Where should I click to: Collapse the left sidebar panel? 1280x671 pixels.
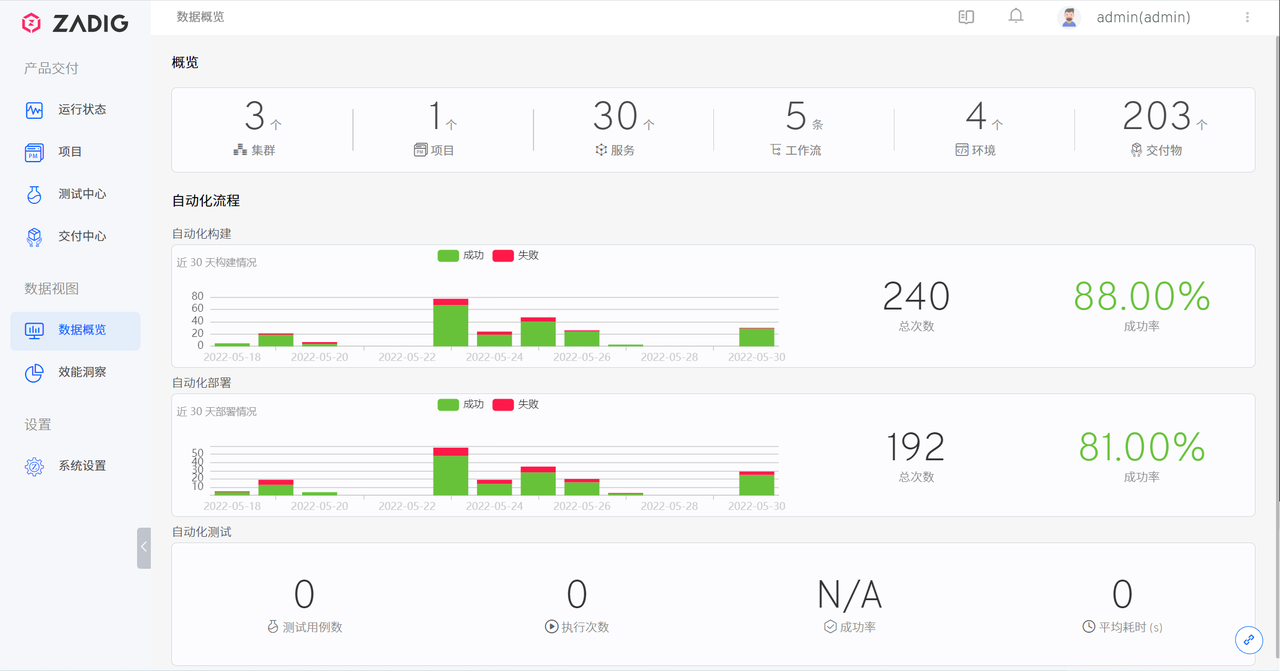click(144, 547)
